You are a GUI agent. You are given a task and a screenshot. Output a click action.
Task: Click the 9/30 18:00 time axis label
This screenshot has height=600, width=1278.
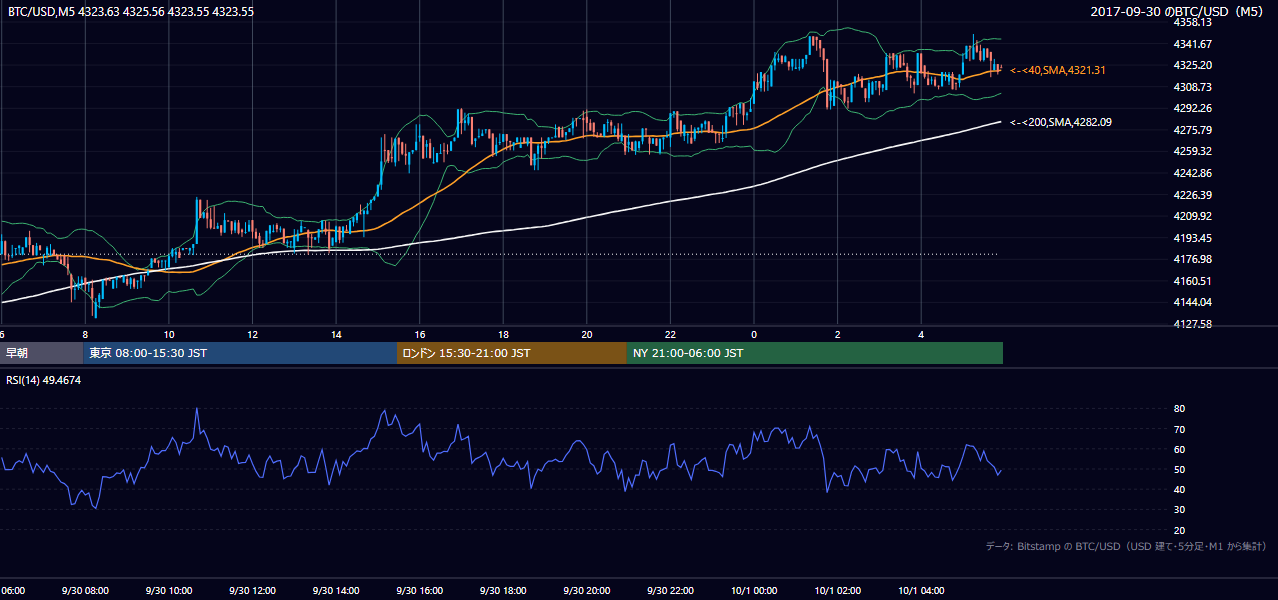pos(503,591)
